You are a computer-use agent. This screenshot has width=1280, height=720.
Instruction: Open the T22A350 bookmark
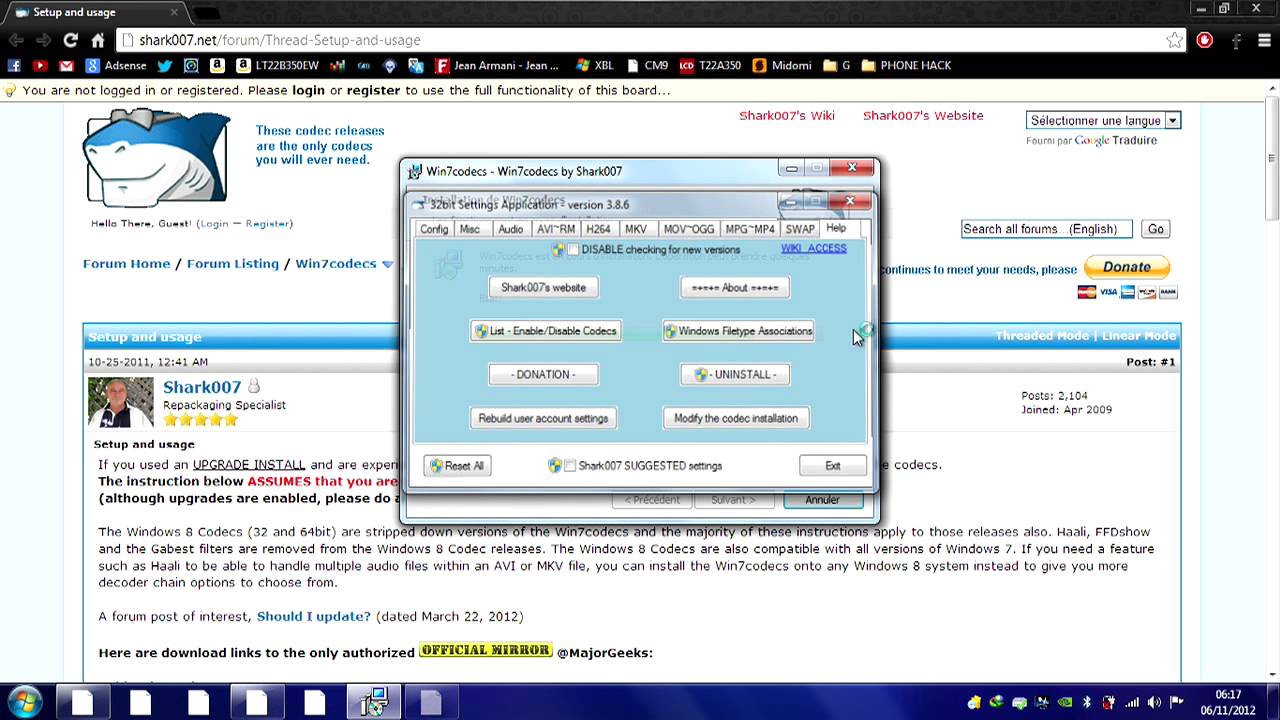[x=710, y=65]
